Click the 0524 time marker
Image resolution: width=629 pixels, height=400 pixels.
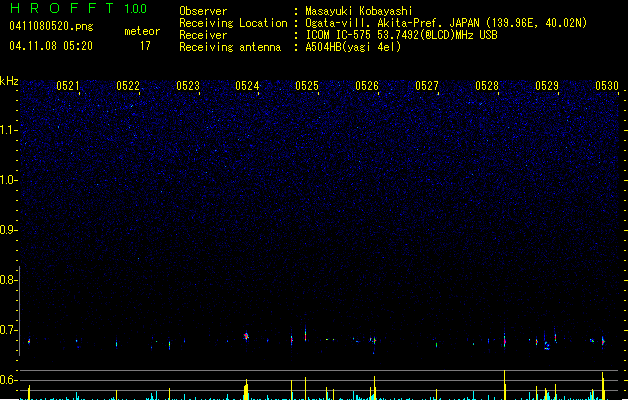coord(247,86)
